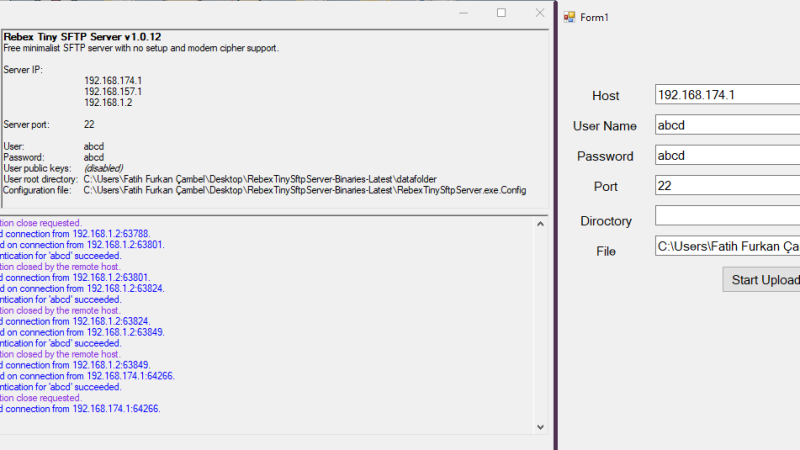Click log line 'on connection from 192.168.1.2:63824'

(x=82, y=289)
